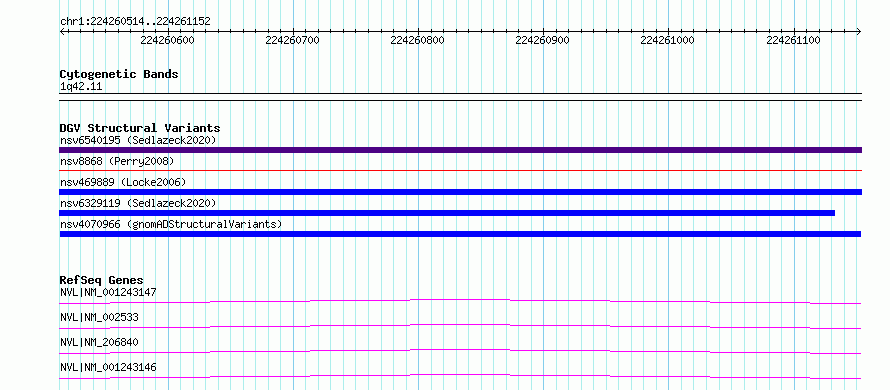
Task: Click ruler position 224260800
Action: [418, 40]
